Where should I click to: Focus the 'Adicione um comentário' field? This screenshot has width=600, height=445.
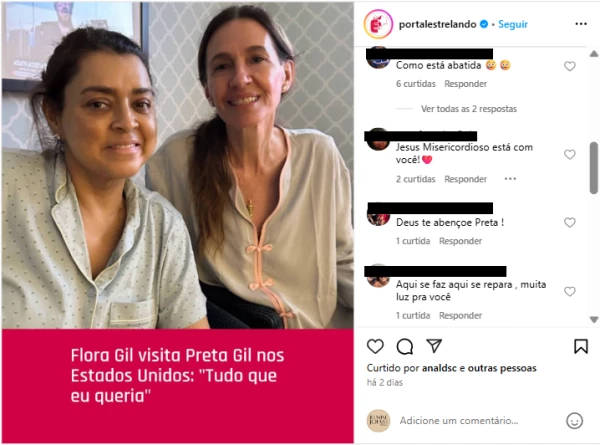(459, 421)
